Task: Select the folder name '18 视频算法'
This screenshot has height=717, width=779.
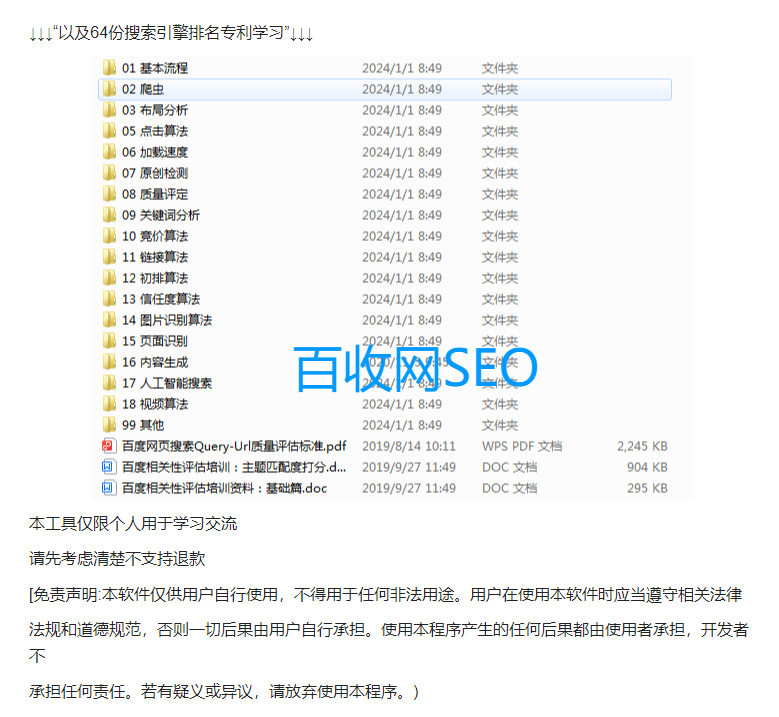Action: coord(155,404)
